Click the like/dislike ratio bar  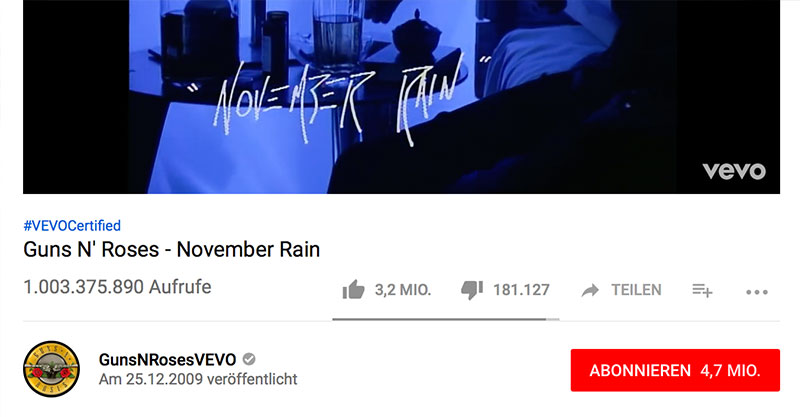[x=446, y=320]
